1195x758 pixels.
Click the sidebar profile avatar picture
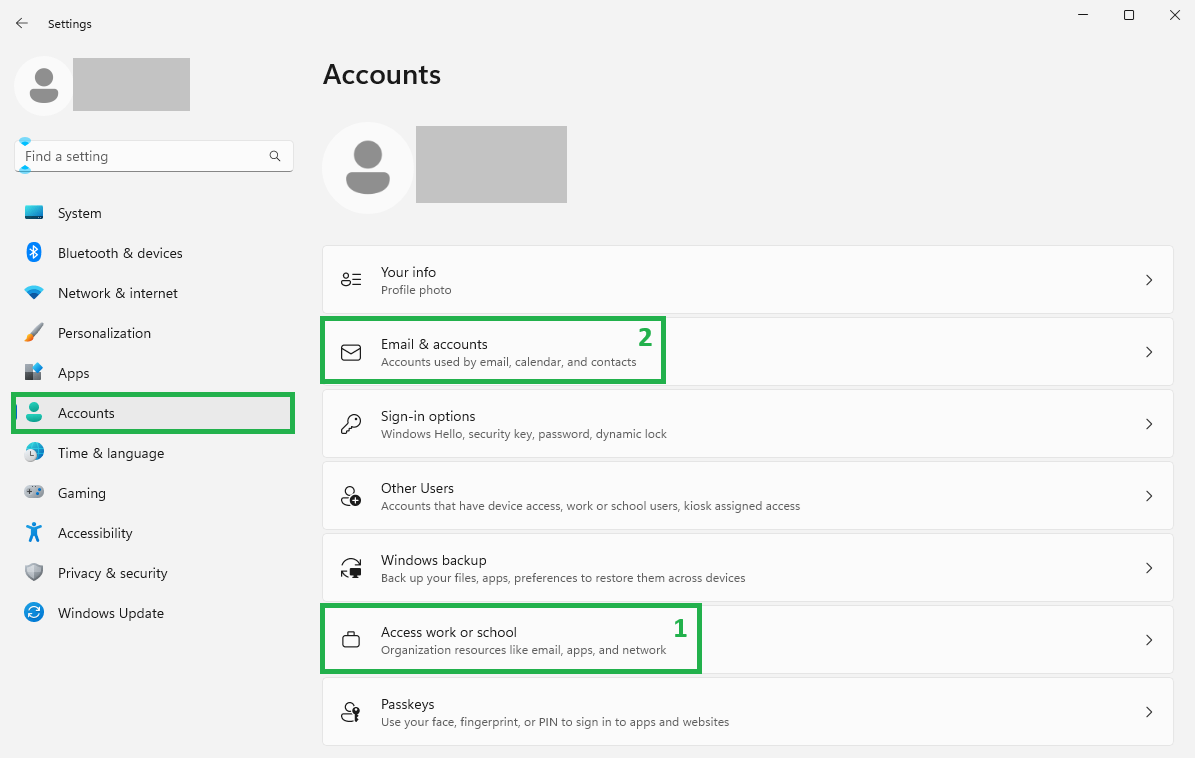(43, 85)
